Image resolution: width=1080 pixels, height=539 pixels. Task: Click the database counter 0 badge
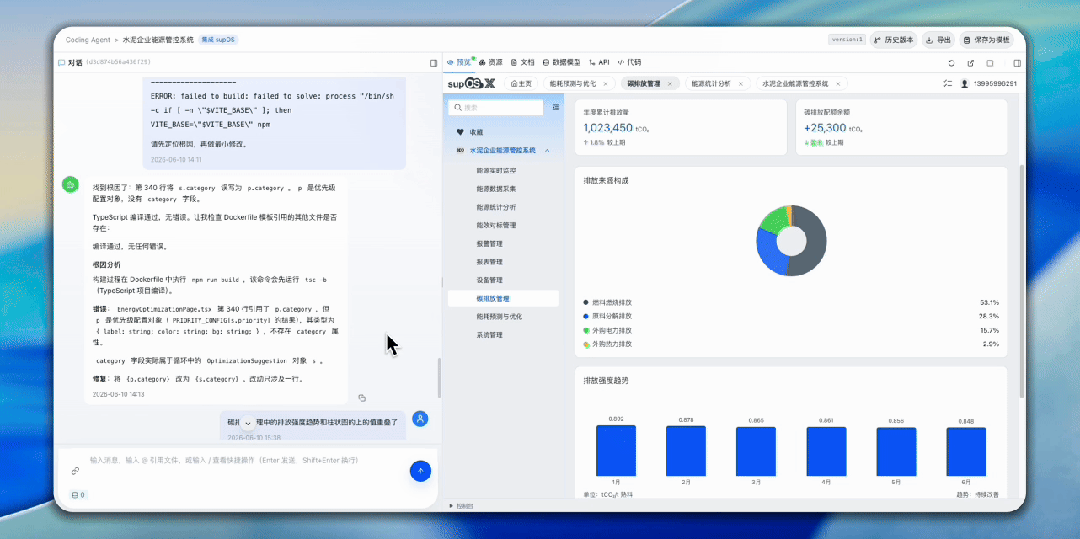pyautogui.click(x=78, y=494)
